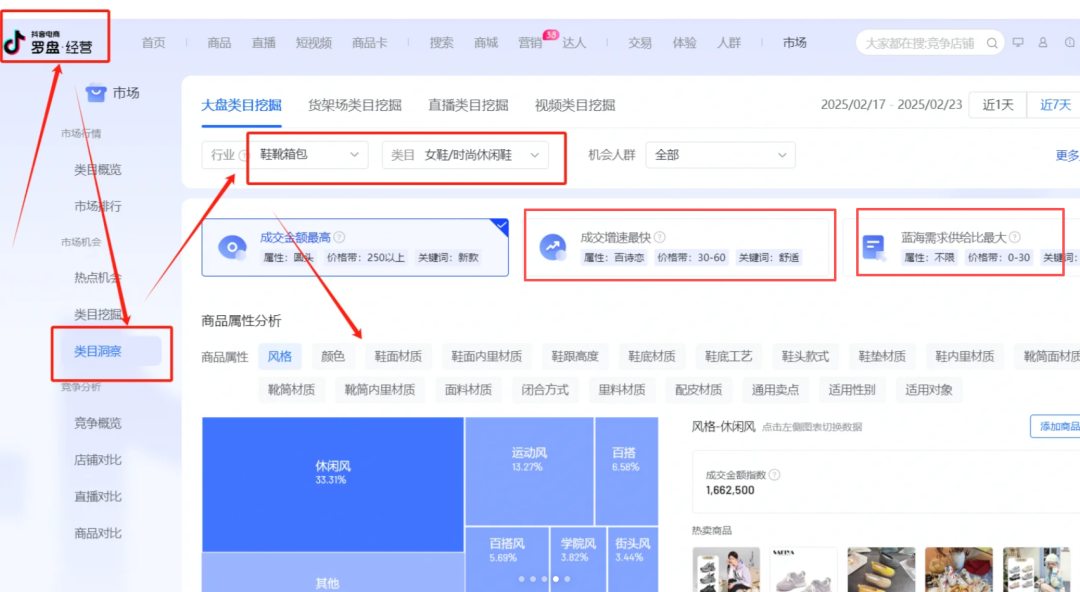Image resolution: width=1080 pixels, height=592 pixels.
Task: Click the 市场 shop icon in sidebar
Action: [x=96, y=93]
